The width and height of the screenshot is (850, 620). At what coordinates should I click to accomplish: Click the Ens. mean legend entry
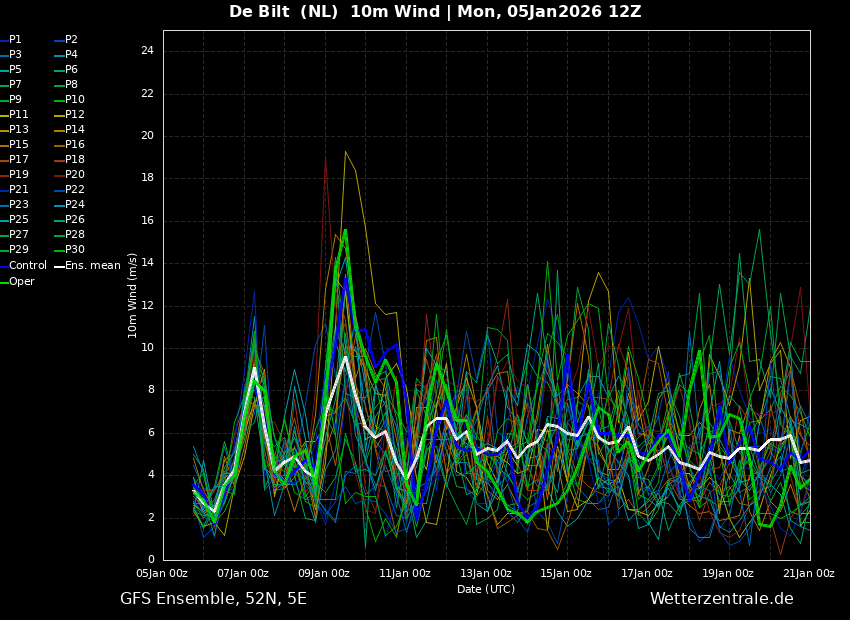click(x=88, y=266)
